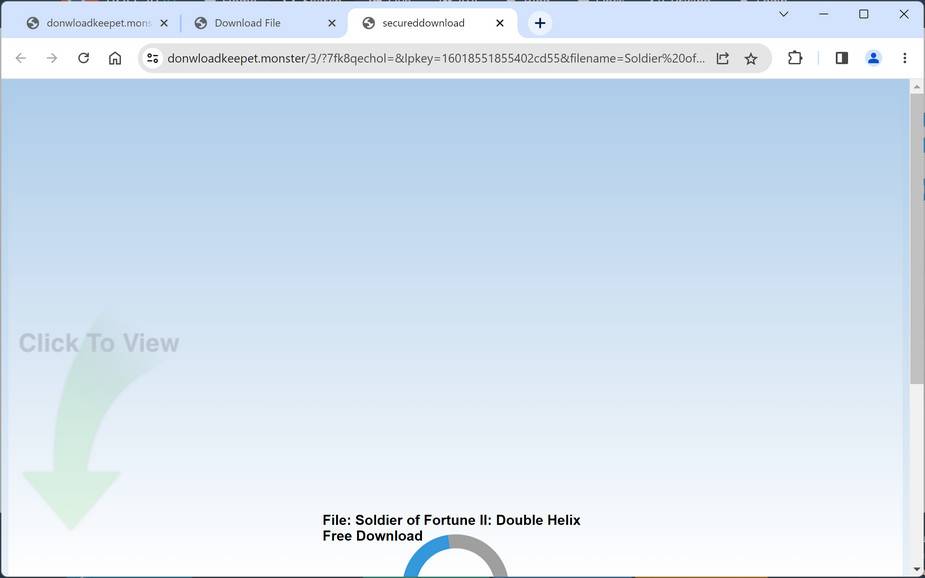The height and width of the screenshot is (578, 925).
Task: Open a new tab with plus button
Action: click(x=540, y=23)
